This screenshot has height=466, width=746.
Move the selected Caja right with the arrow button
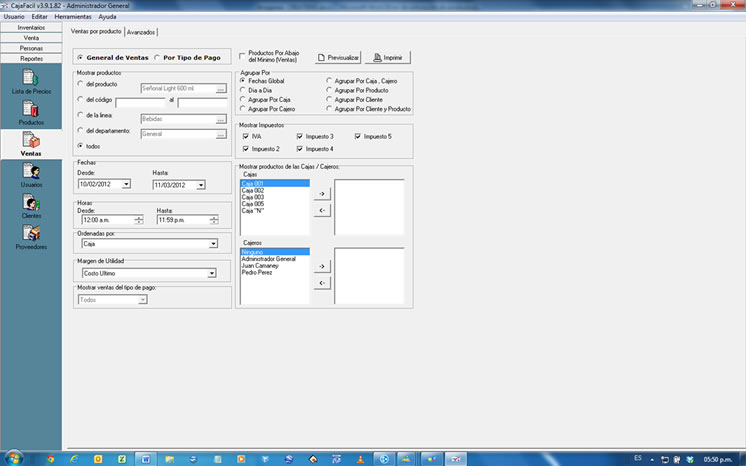tap(321, 193)
